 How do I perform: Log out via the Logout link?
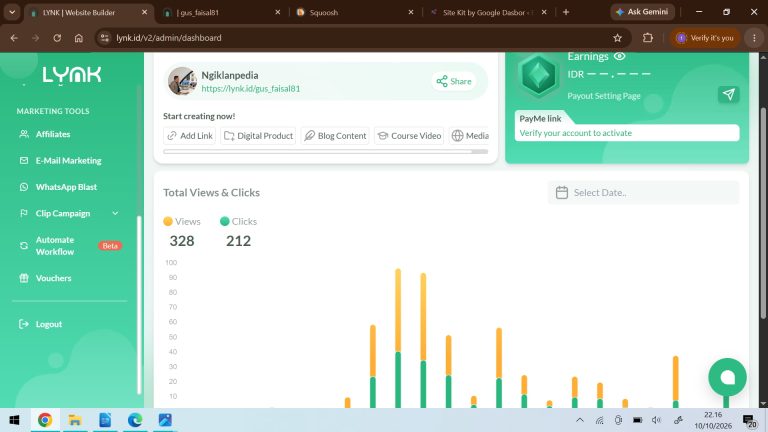click(41, 324)
